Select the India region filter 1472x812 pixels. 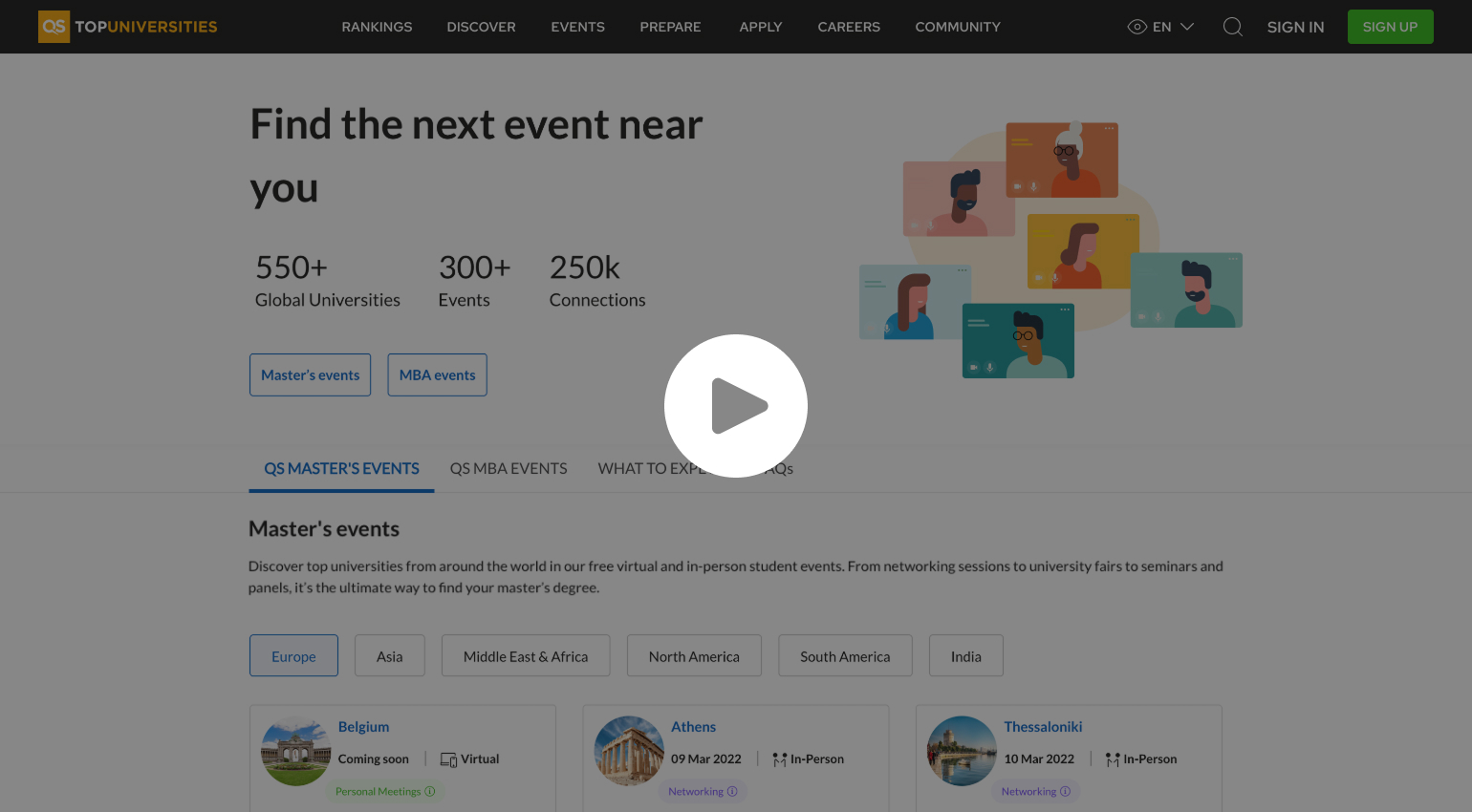(965, 656)
